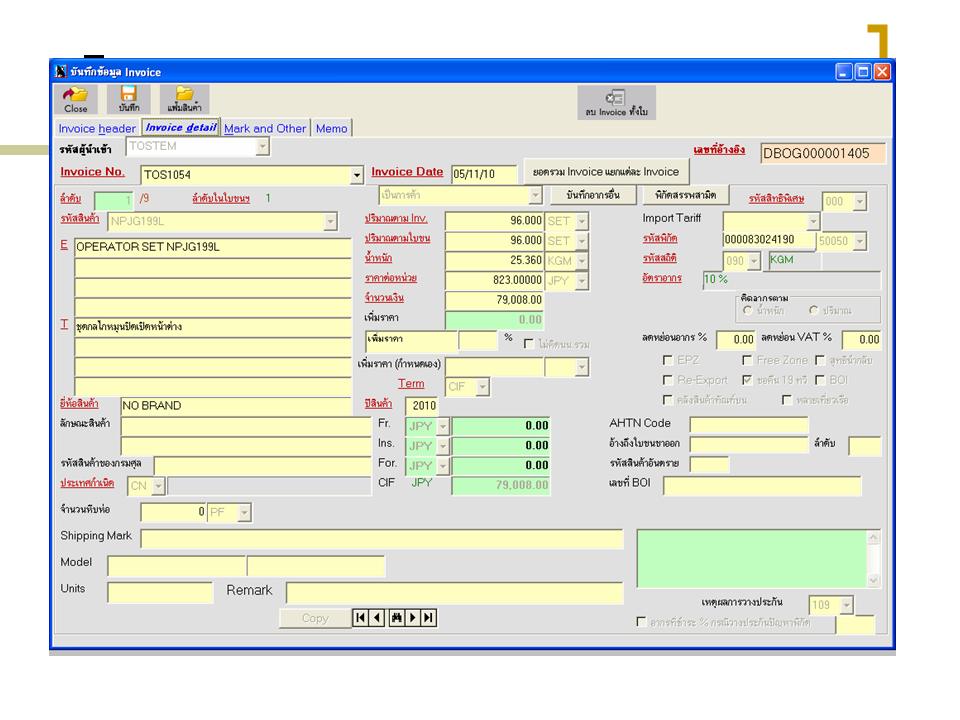The width and height of the screenshot is (960, 720).
Task: Enable the Free Zone checkbox
Action: coord(747,360)
